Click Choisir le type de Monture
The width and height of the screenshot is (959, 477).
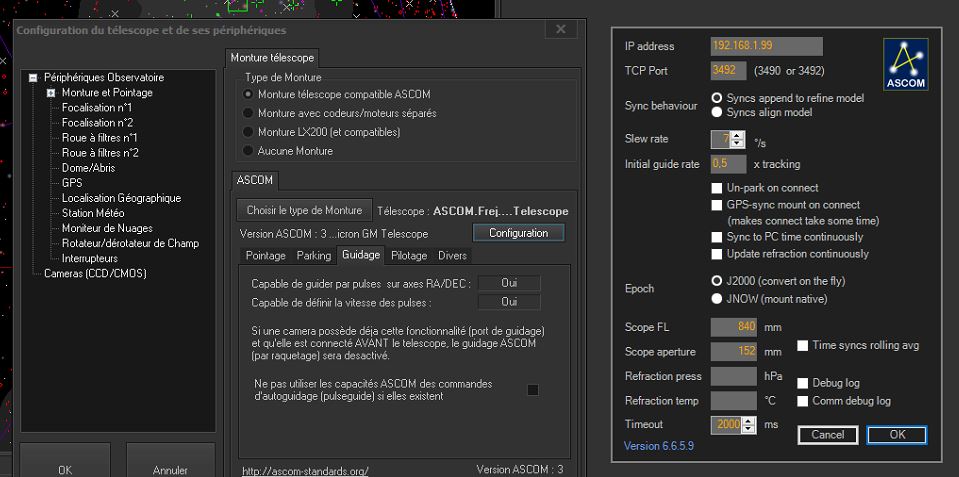pos(304,211)
